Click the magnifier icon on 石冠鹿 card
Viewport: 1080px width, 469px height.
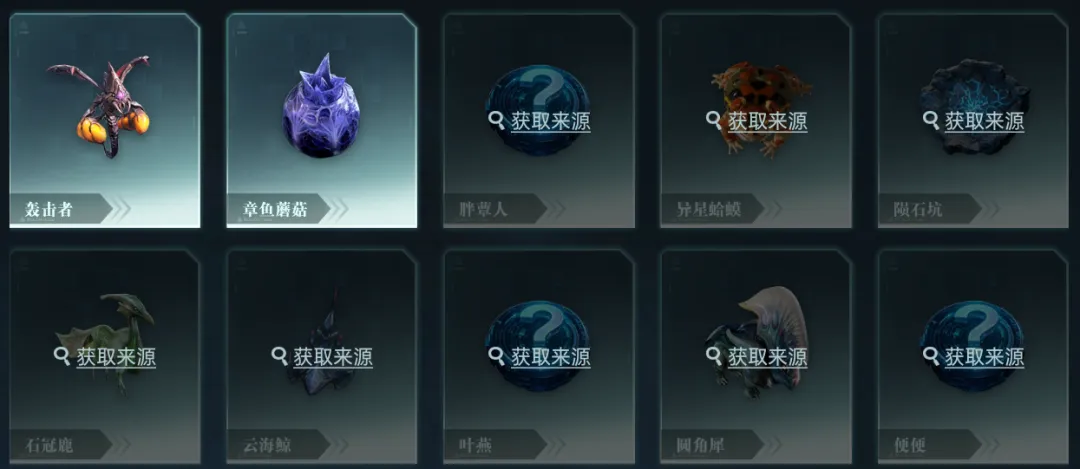(x=62, y=356)
